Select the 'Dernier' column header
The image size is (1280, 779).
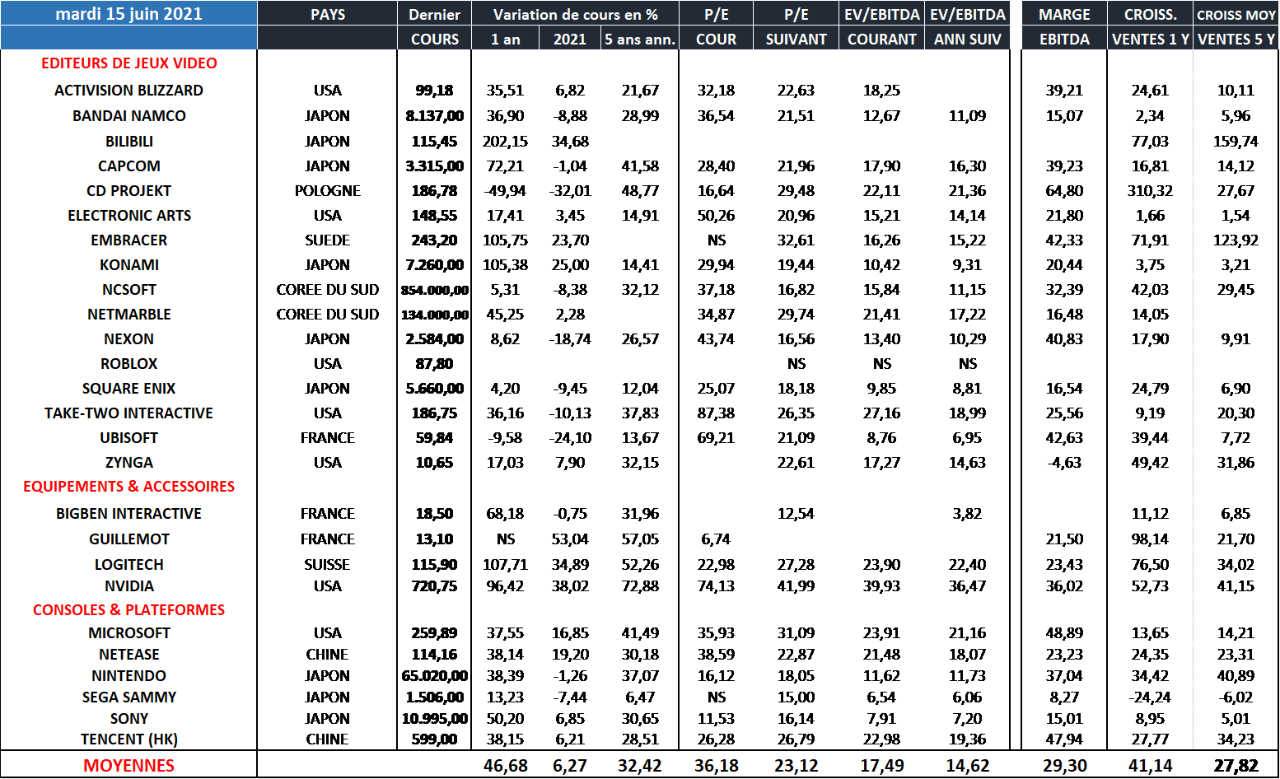coord(435,14)
